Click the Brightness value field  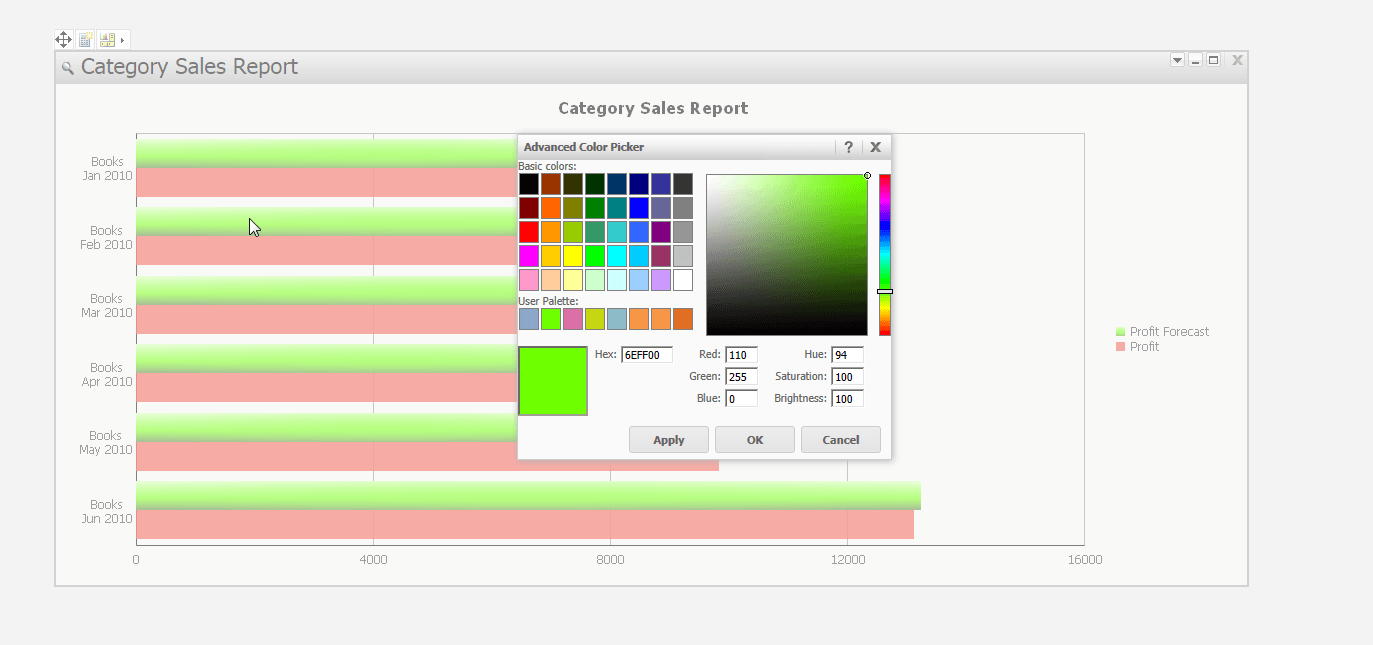[847, 399]
